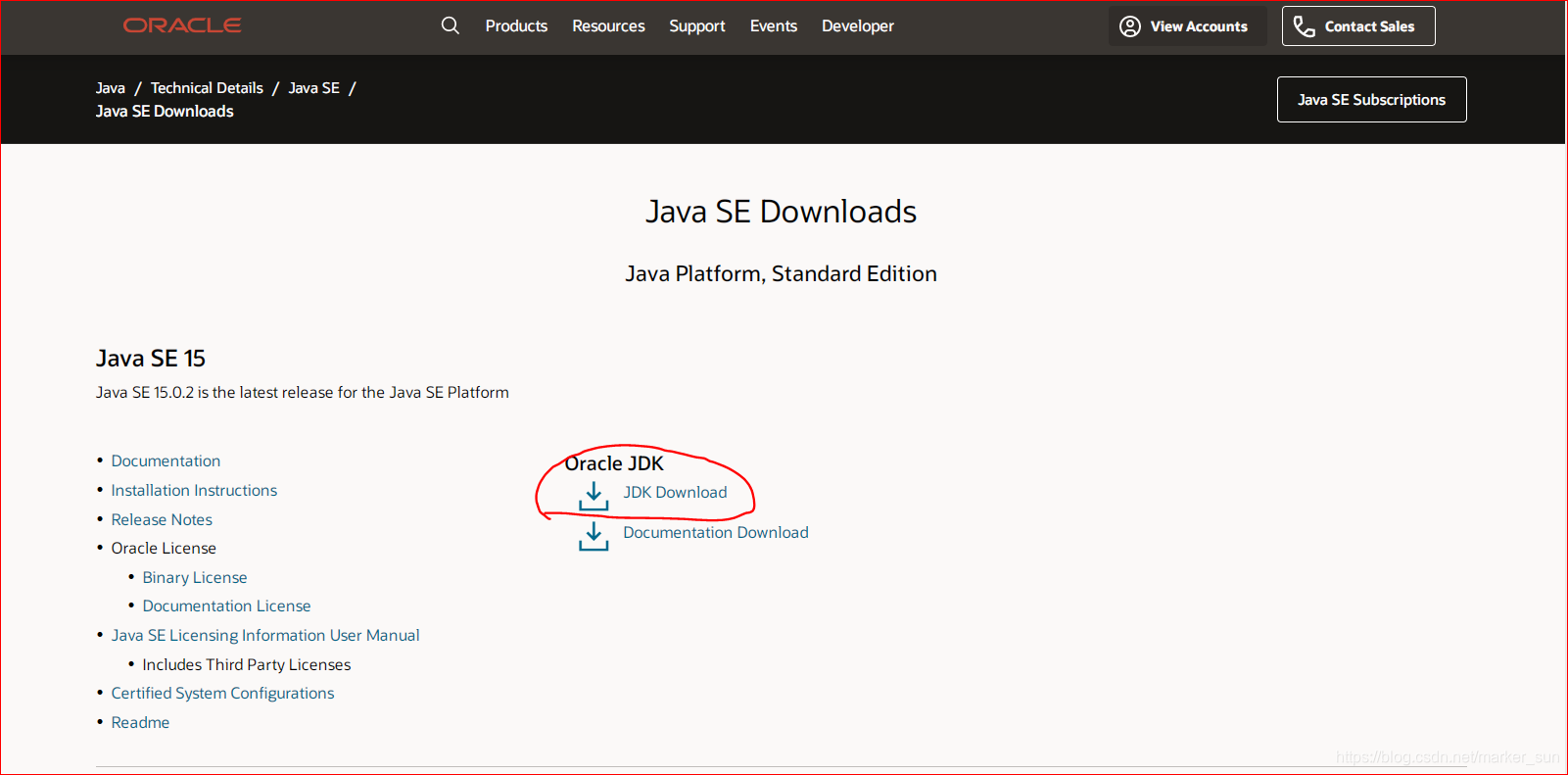1568x775 pixels.
Task: Open Installation Instructions link
Action: click(x=194, y=491)
